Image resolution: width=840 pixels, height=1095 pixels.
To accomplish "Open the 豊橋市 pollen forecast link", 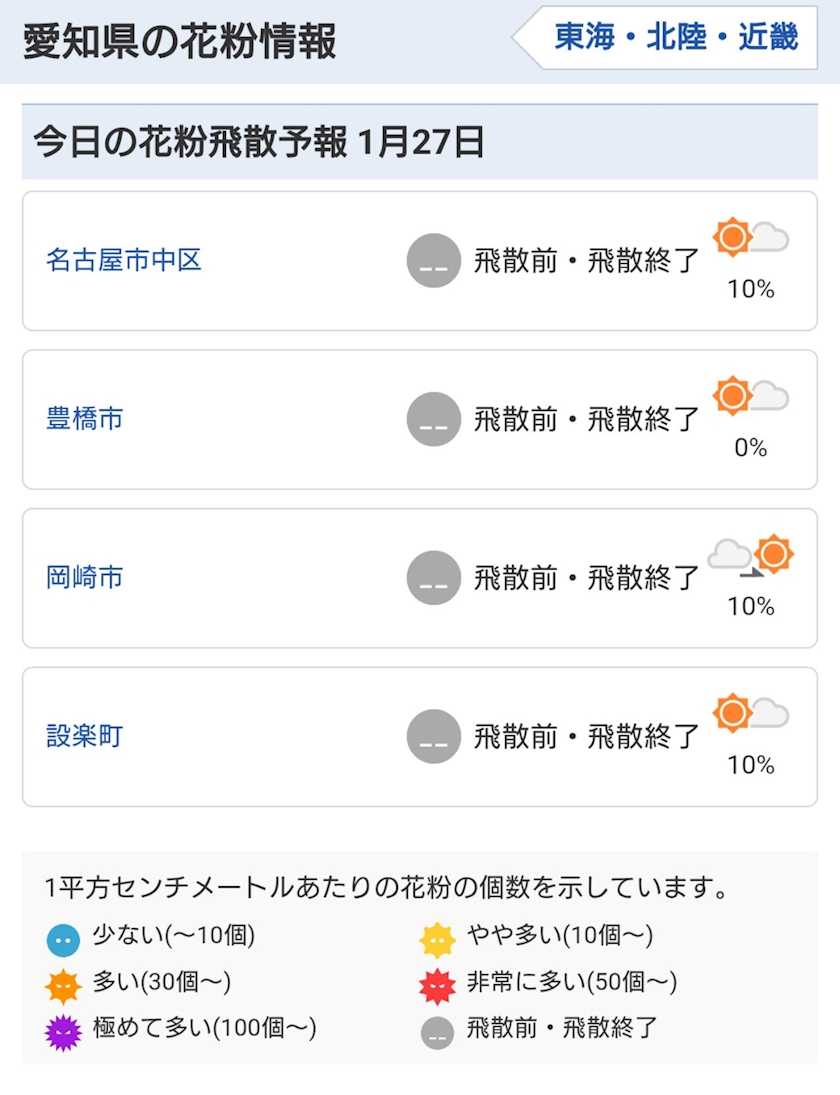I will 85,419.
